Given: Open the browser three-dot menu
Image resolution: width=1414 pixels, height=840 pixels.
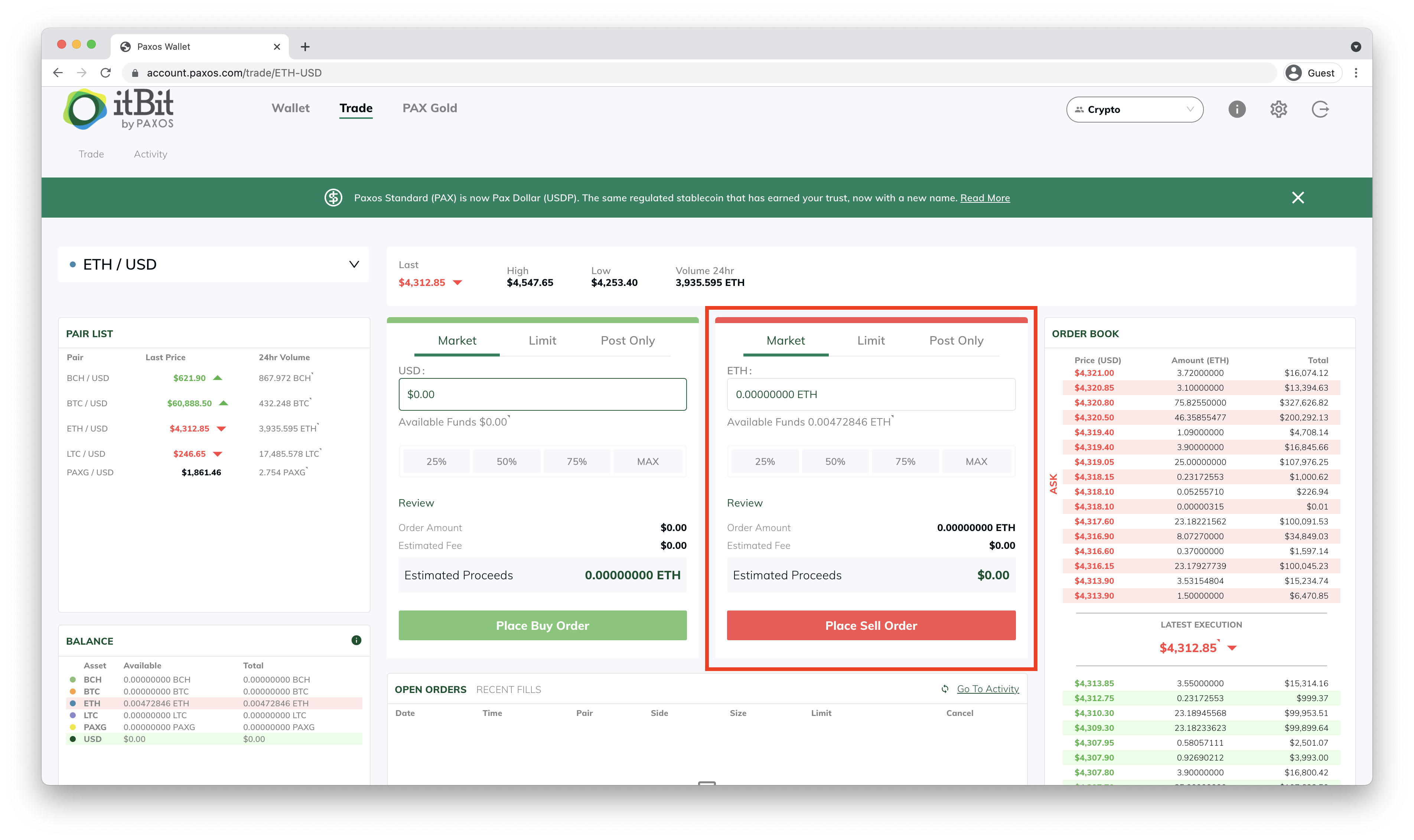Looking at the screenshot, I should click(1356, 73).
